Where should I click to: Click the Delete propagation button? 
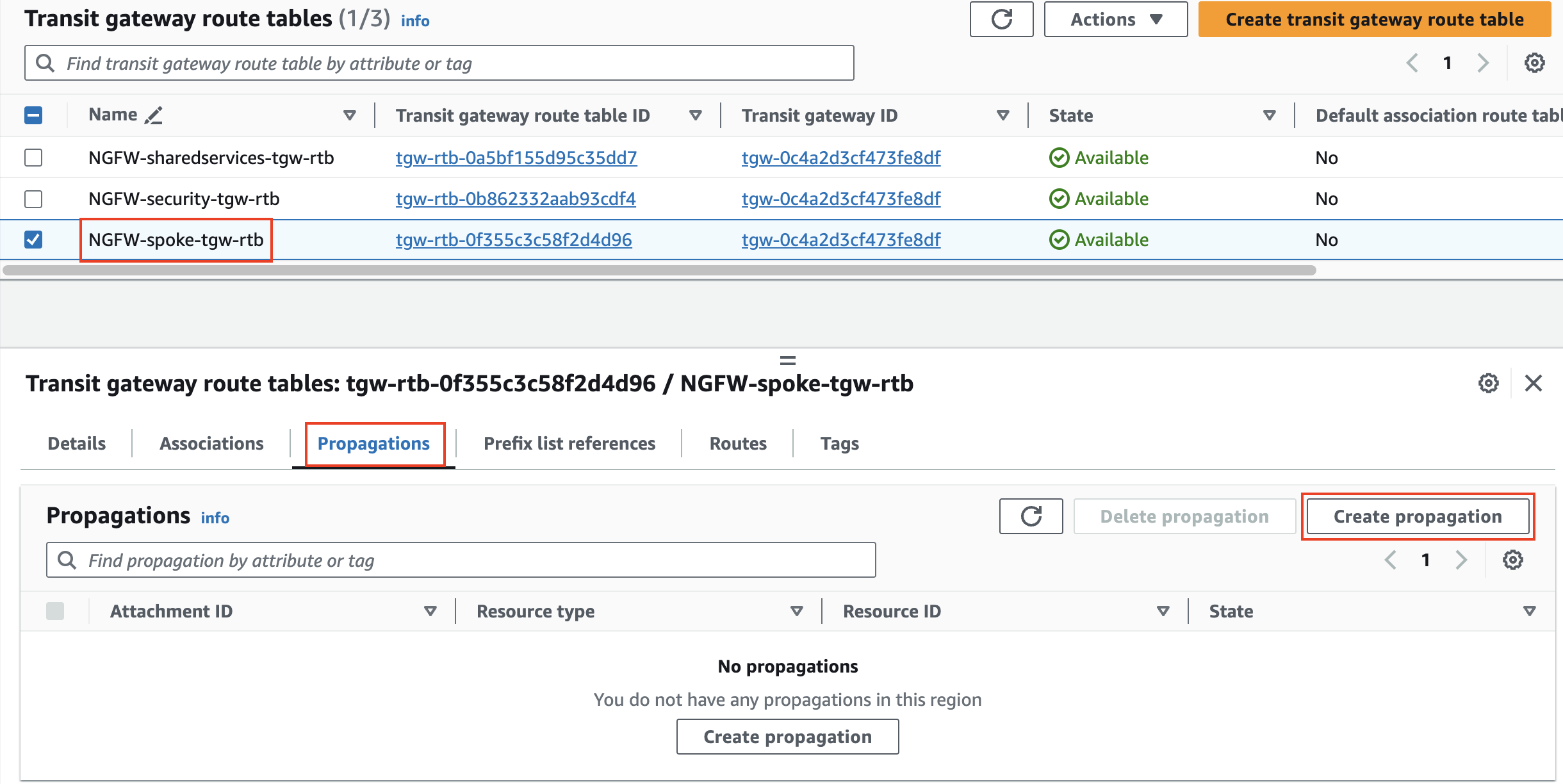[x=1184, y=516]
